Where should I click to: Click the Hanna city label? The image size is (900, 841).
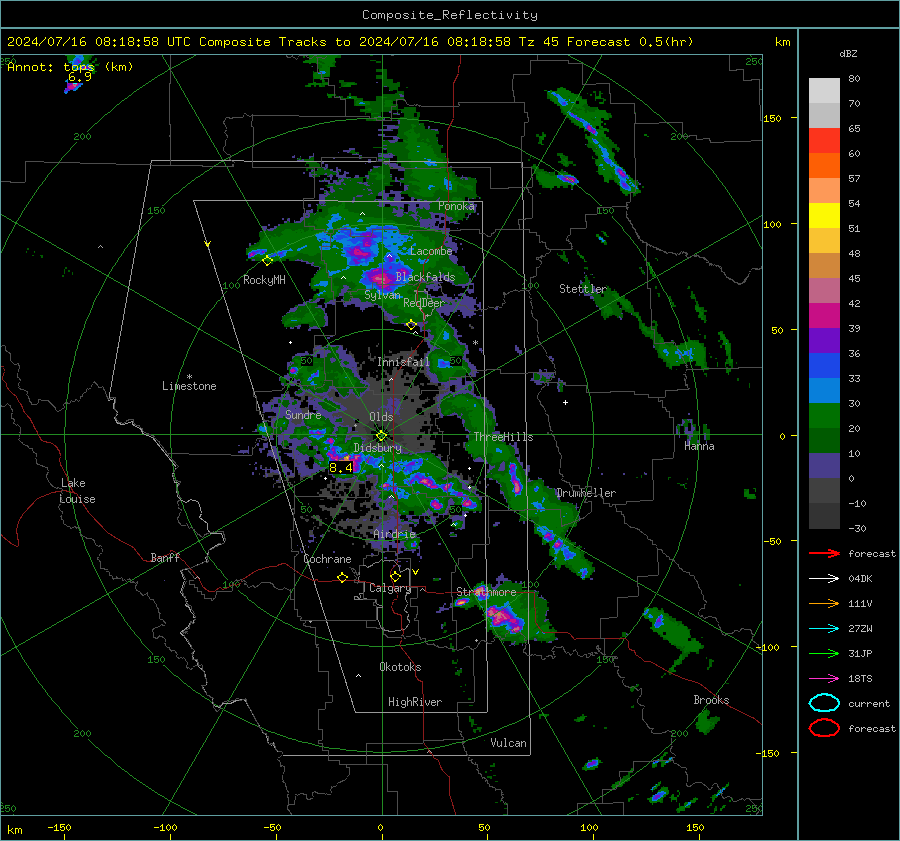[699, 446]
